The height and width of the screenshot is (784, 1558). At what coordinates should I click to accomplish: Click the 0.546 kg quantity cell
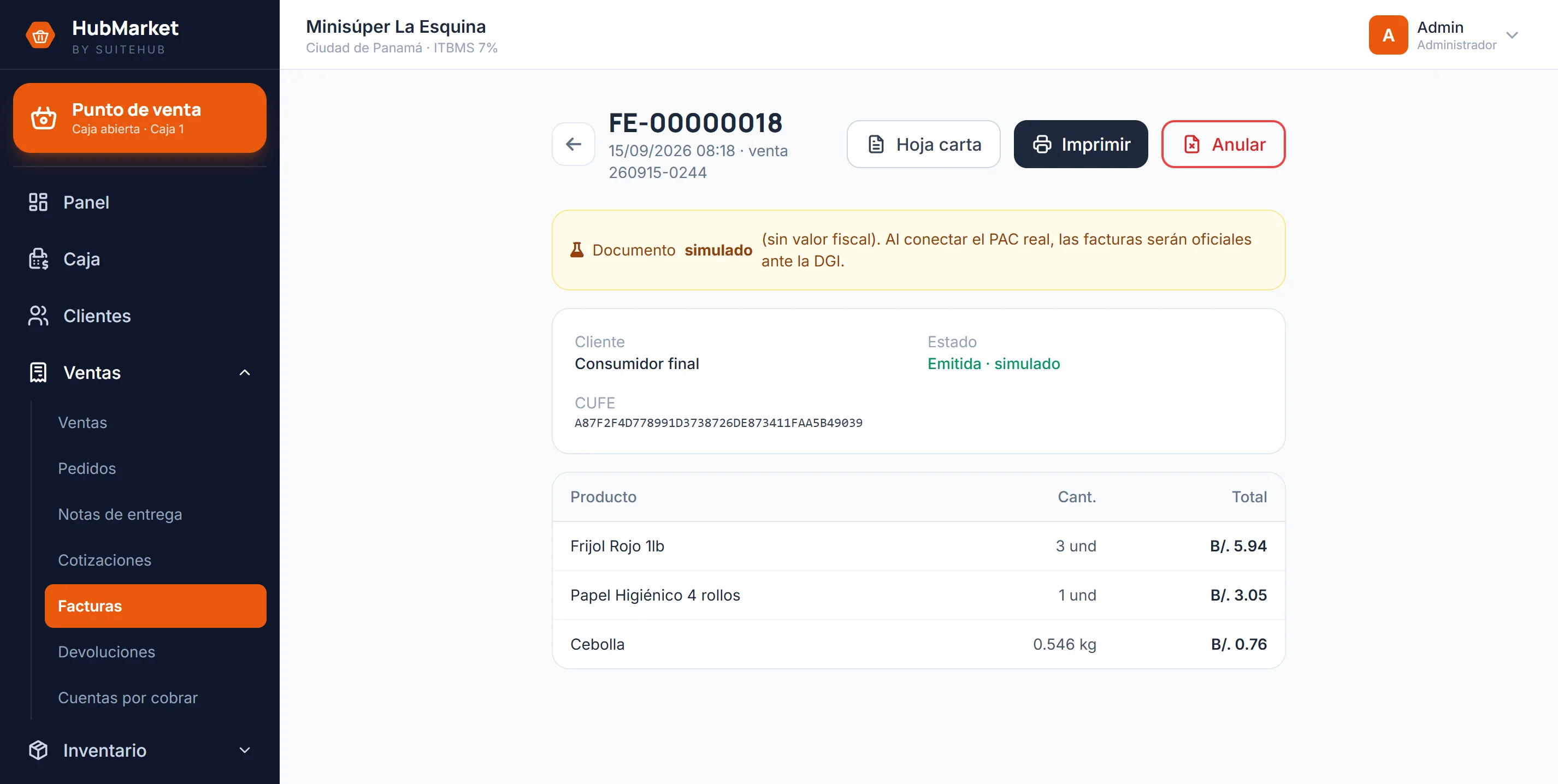(x=1065, y=644)
